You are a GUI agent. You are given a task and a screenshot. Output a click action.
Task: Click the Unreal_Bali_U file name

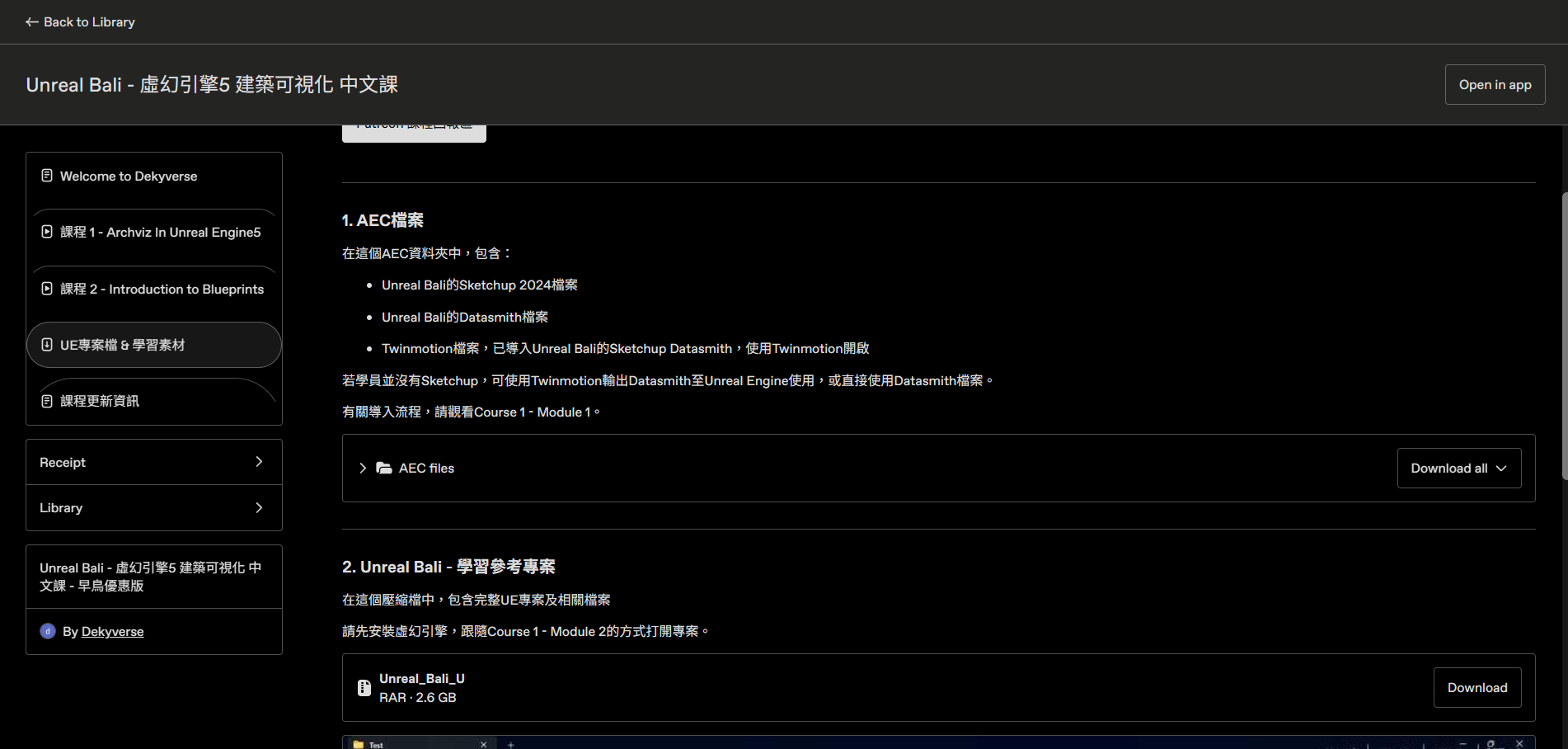click(422, 679)
